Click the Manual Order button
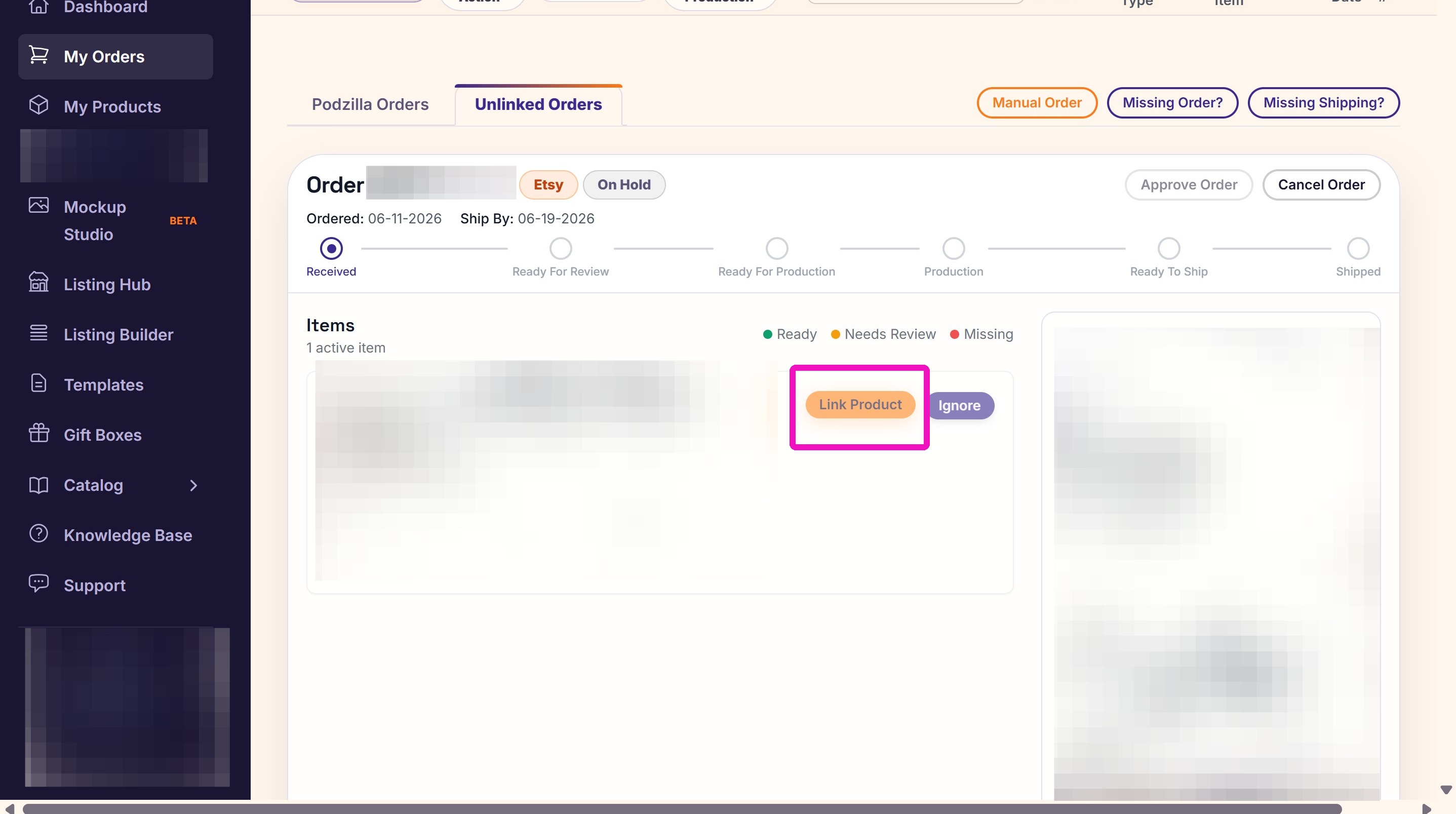This screenshot has width=1456, height=814. click(1037, 103)
